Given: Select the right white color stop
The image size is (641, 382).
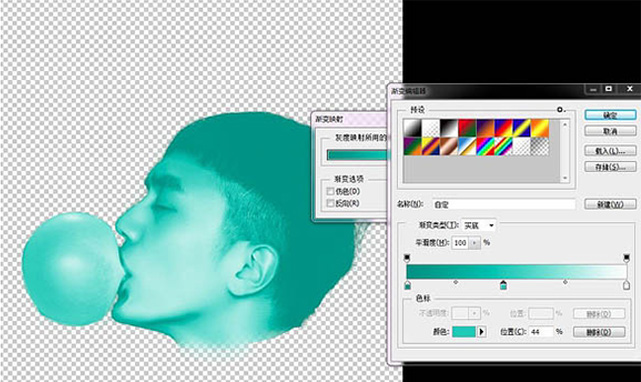Looking at the screenshot, I should pyautogui.click(x=626, y=285).
